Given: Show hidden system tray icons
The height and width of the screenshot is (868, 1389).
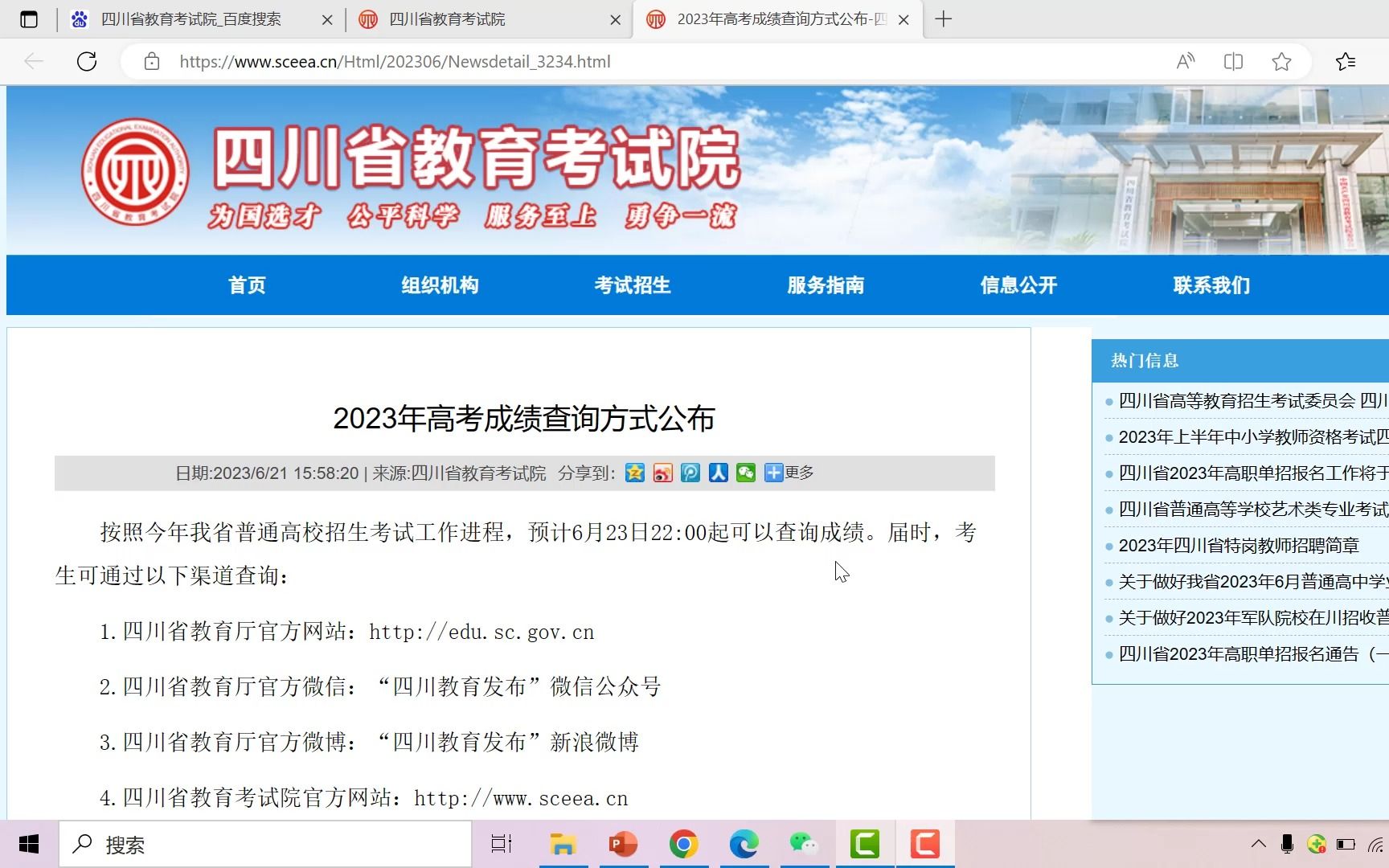Looking at the screenshot, I should tap(1259, 844).
